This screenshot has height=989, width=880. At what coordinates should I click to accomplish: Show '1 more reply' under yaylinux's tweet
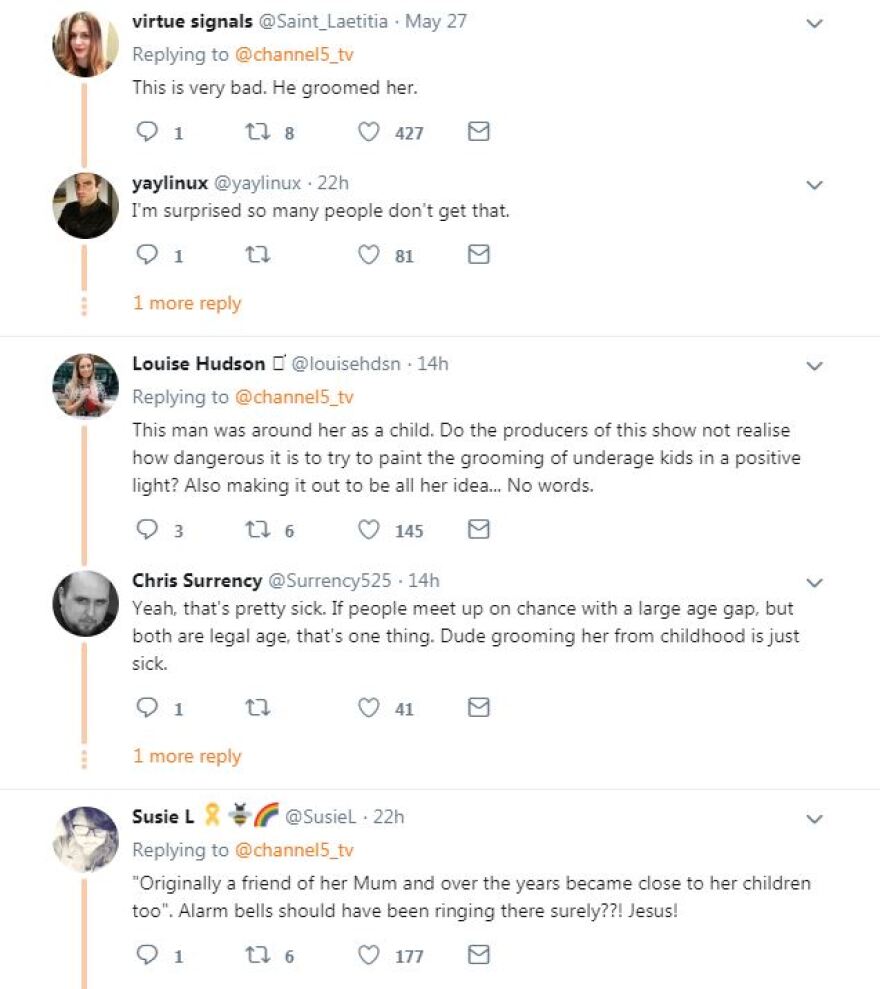point(187,303)
